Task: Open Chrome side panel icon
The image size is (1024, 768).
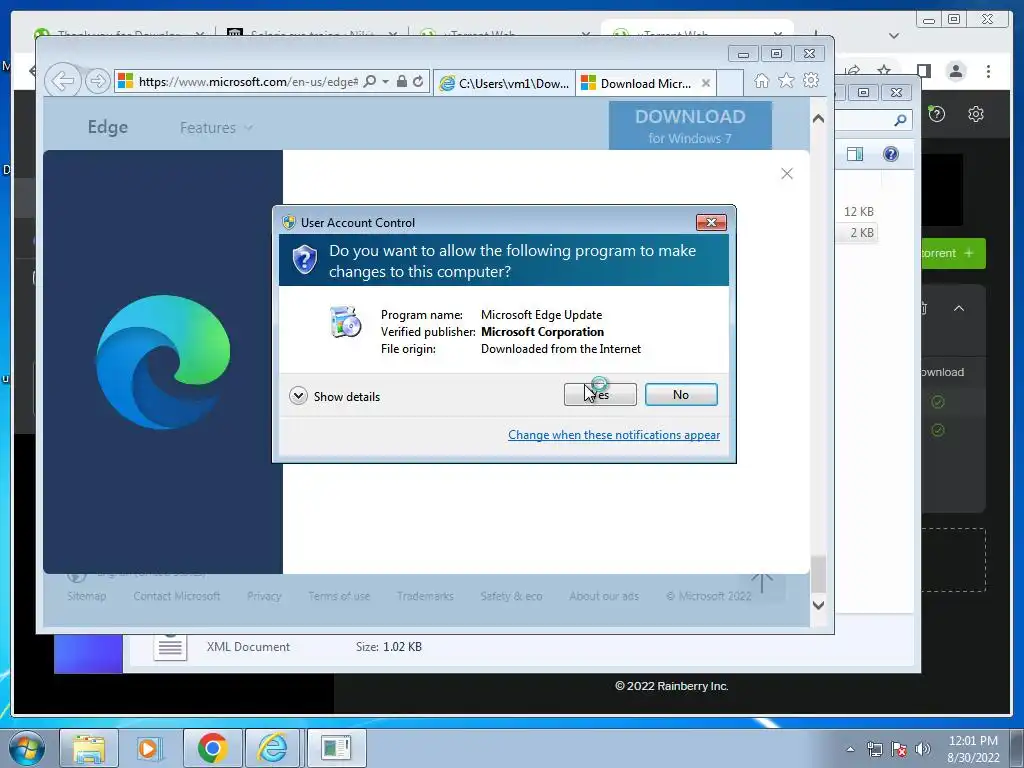Action: click(x=923, y=71)
